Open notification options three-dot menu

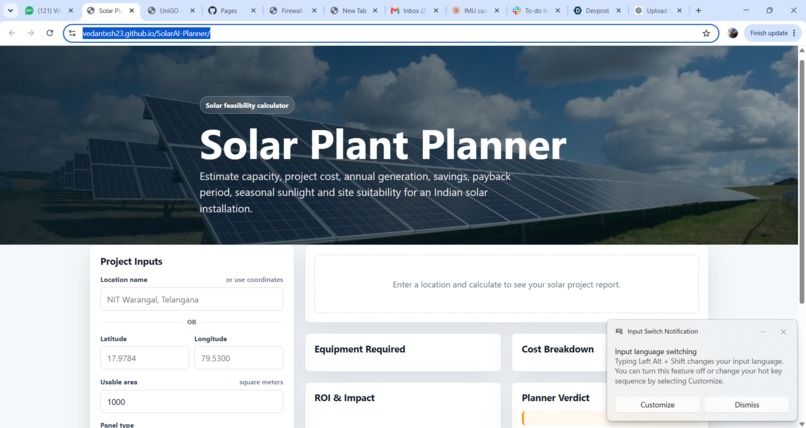pyautogui.click(x=762, y=331)
